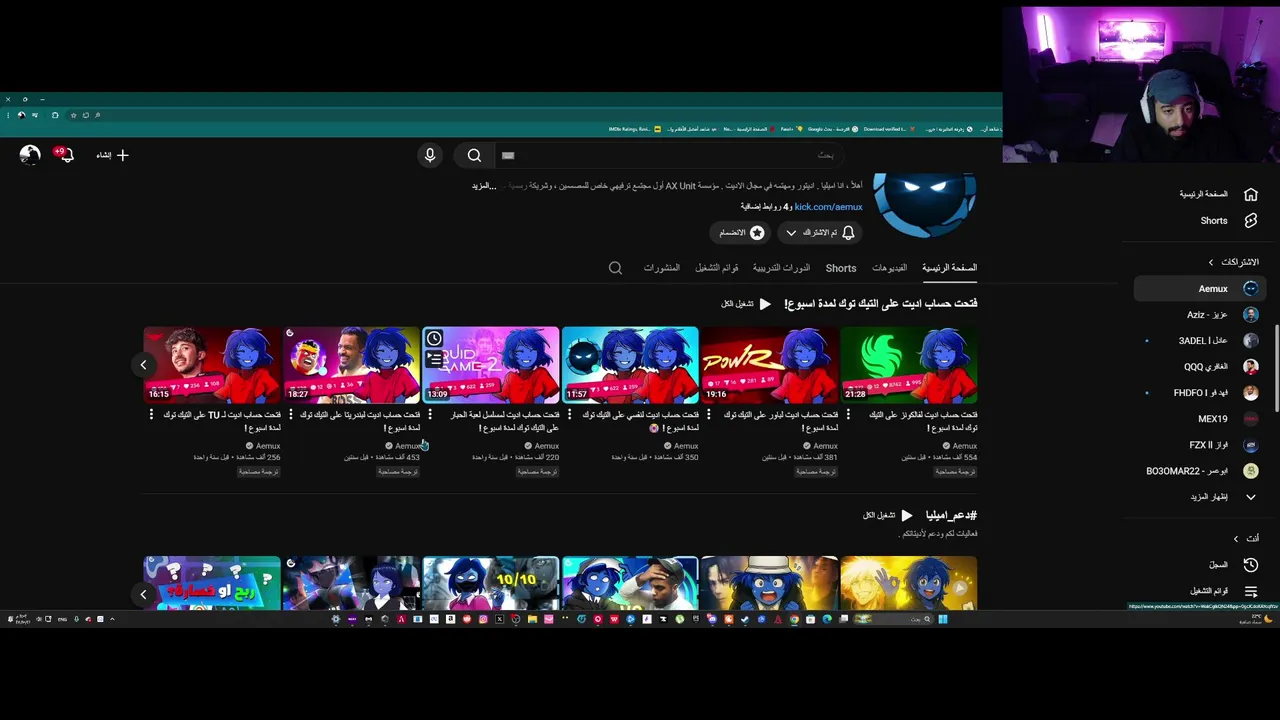1280x720 pixels.
Task: Select the Aemux subscription in sidebar
Action: 1200,288
